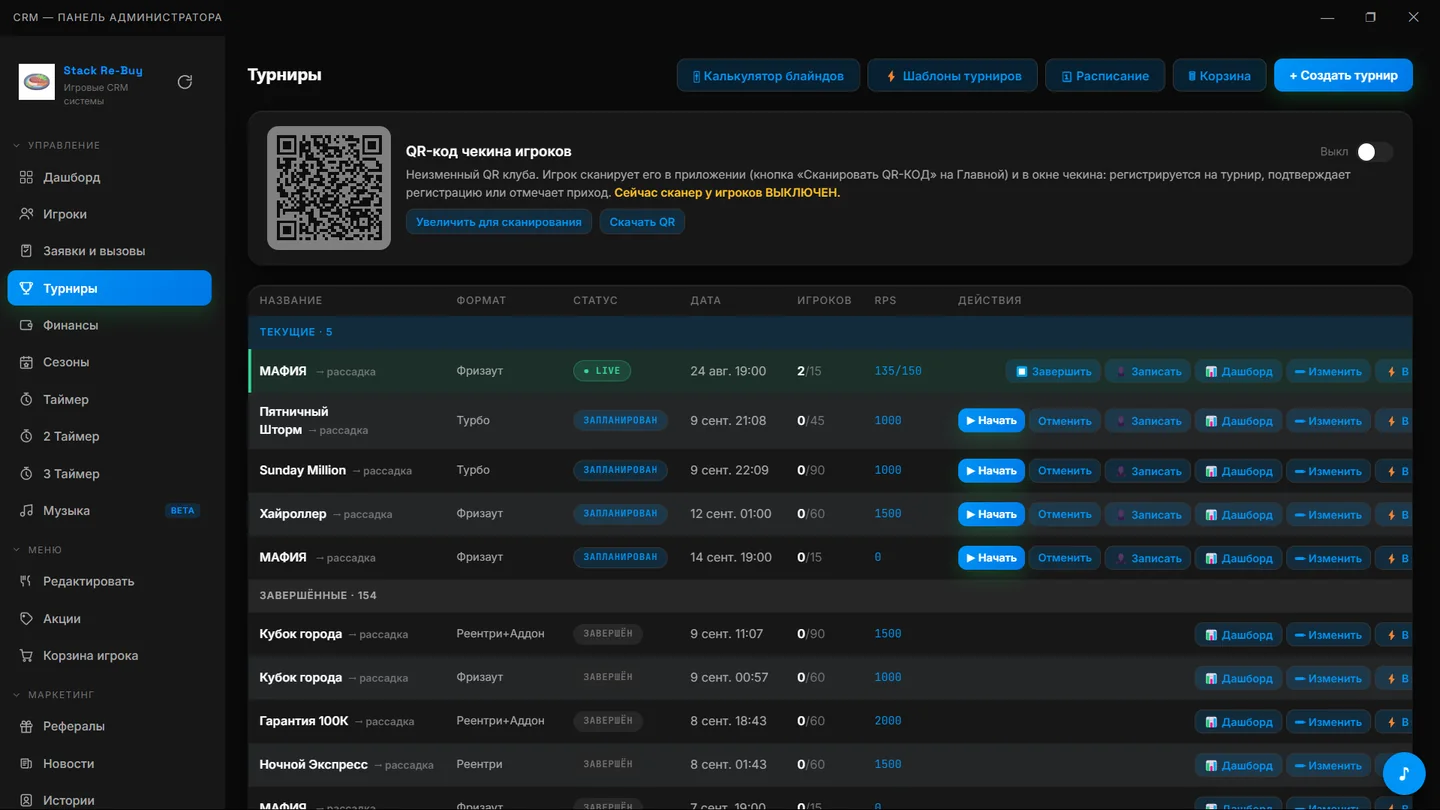Click the Stack Re-Buy club logo
Image resolution: width=1440 pixels, height=810 pixels.
tap(37, 82)
